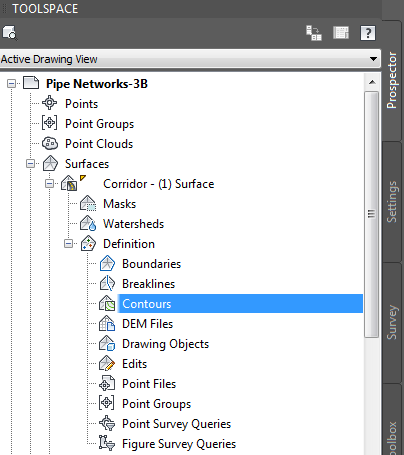
Task: Click the item view orientation toggle icon
Action: point(314,33)
